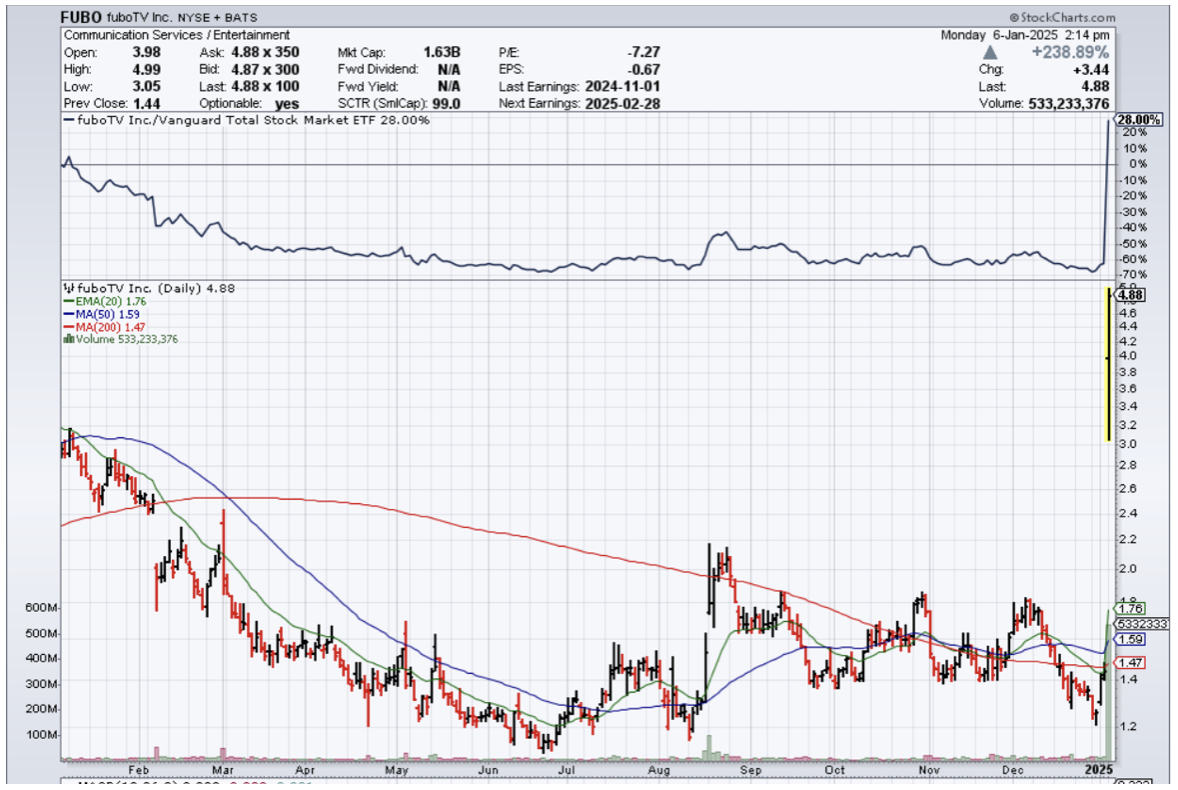1178x790 pixels.
Task: Click the red MA(200) line marker
Action: point(67,326)
